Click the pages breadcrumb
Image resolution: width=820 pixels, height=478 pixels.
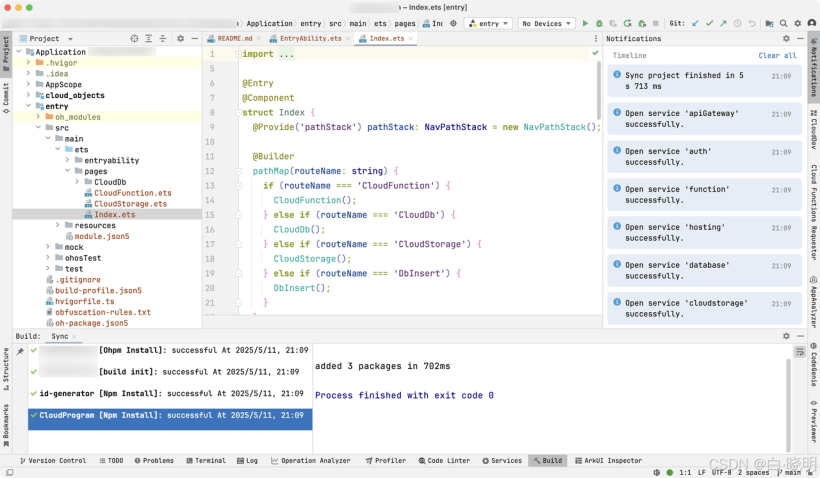405,24
